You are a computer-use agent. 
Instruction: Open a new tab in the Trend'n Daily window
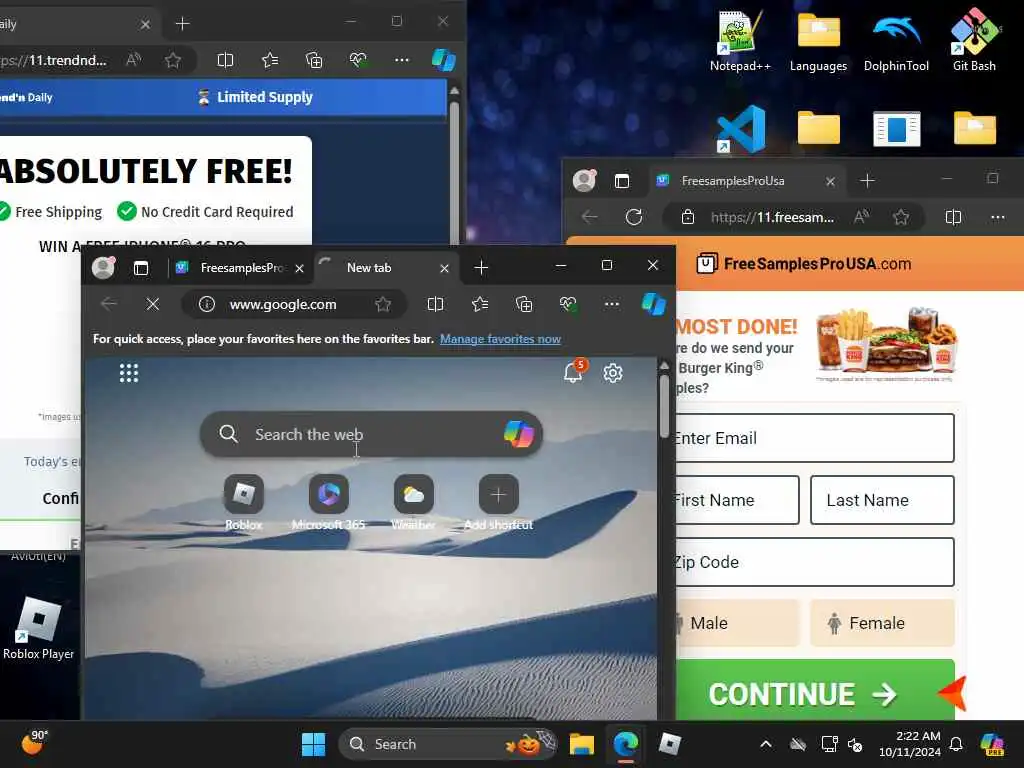coord(183,24)
